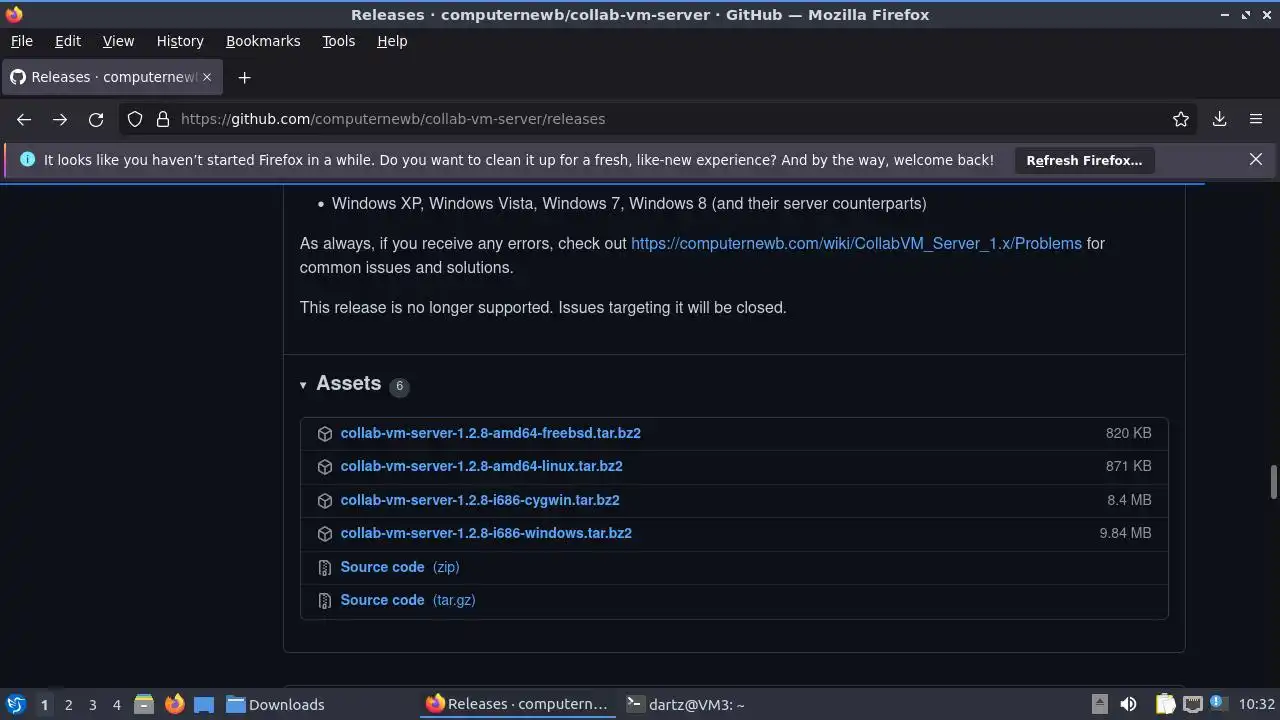Download the Source code (tar.gz) archive
The image size is (1280, 720).
tap(408, 600)
